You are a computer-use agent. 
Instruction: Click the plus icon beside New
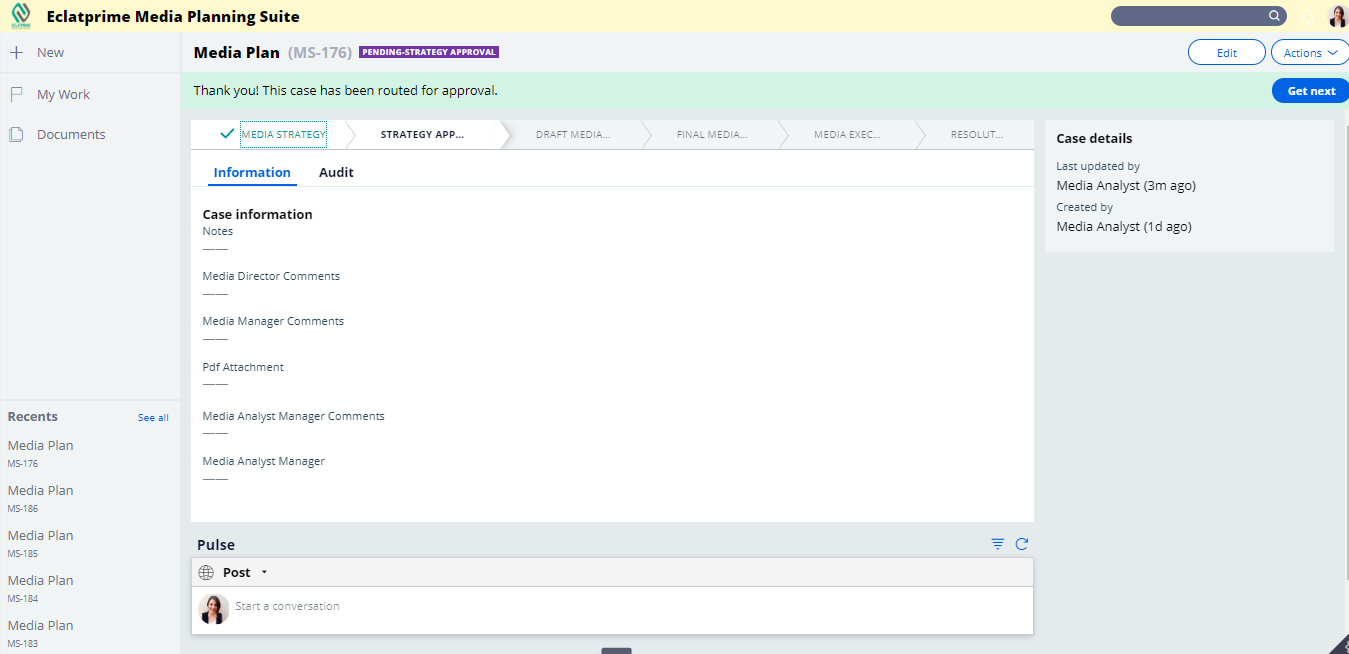16,52
